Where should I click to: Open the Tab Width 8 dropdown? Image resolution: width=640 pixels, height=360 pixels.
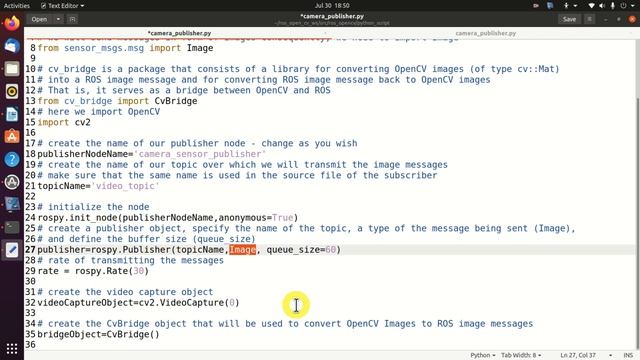pyautogui.click(x=521, y=355)
